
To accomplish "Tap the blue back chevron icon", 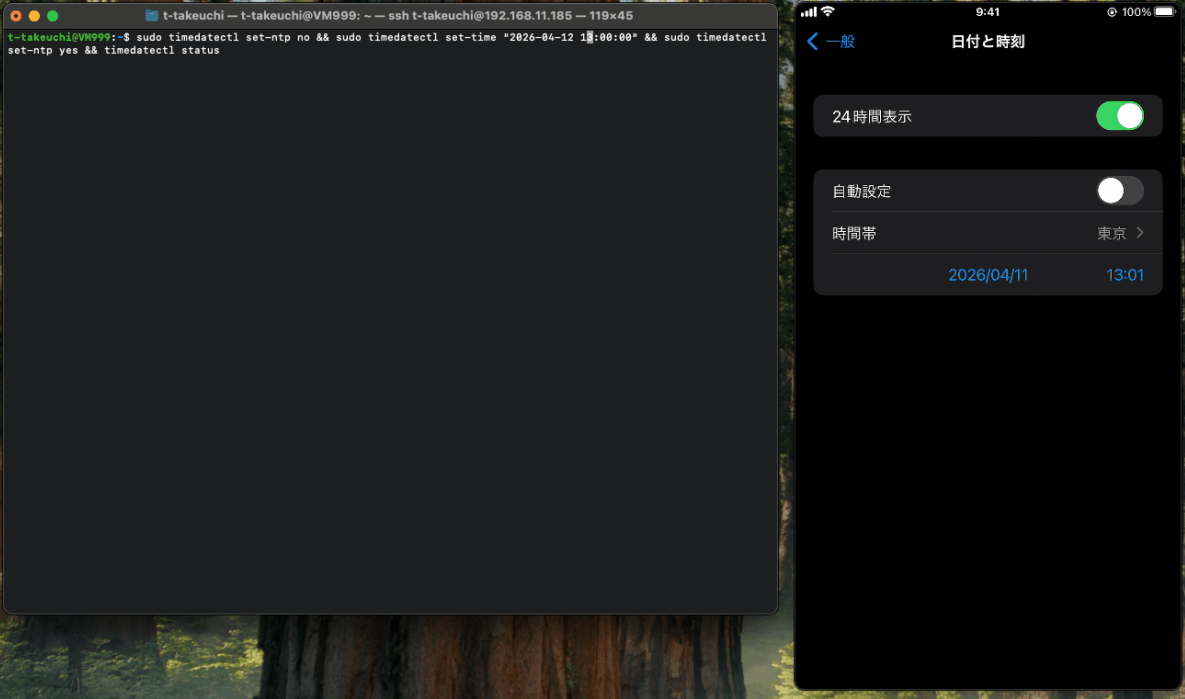I will [812, 41].
